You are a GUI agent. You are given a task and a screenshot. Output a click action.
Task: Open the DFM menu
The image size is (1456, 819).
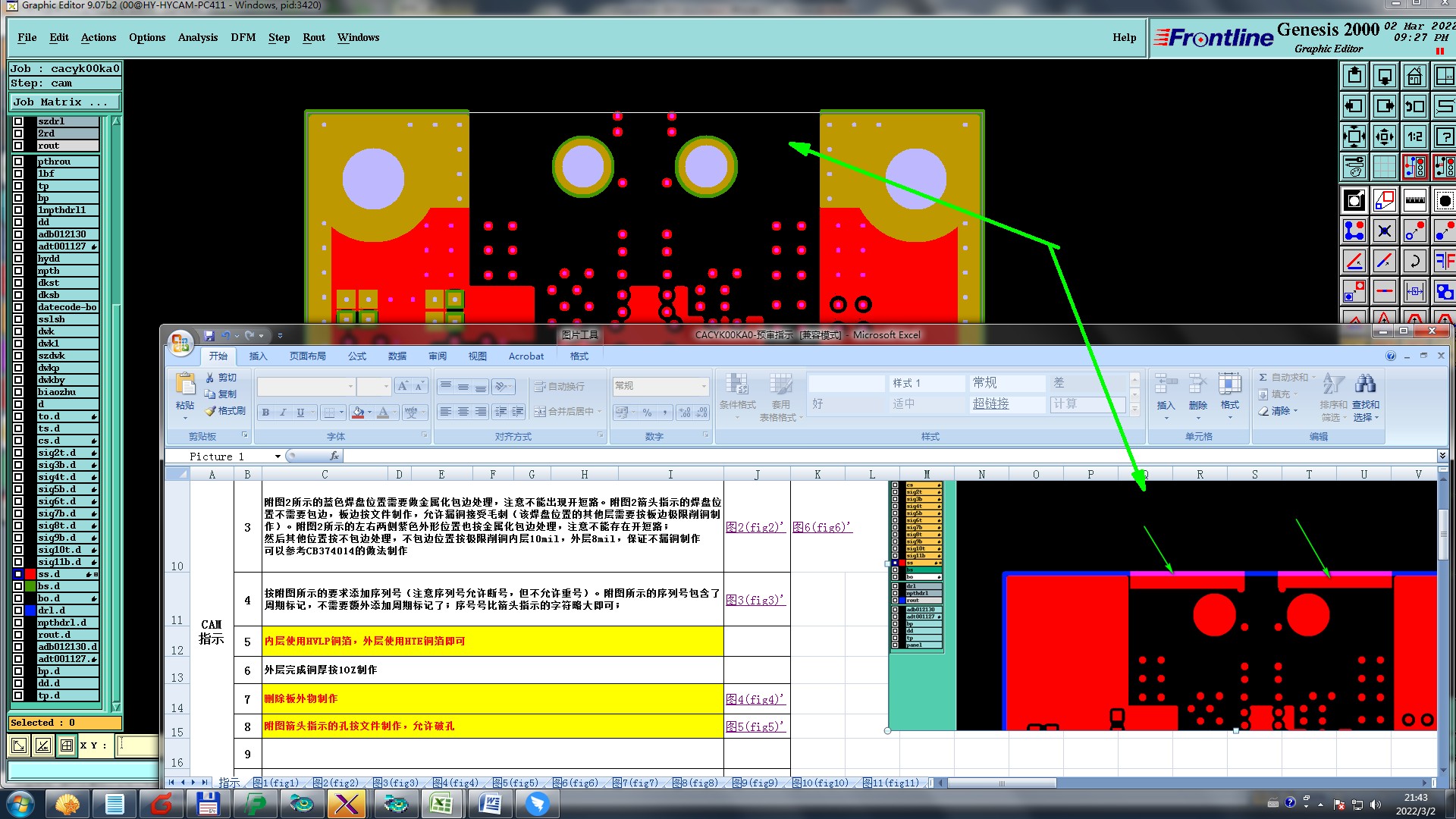[243, 37]
